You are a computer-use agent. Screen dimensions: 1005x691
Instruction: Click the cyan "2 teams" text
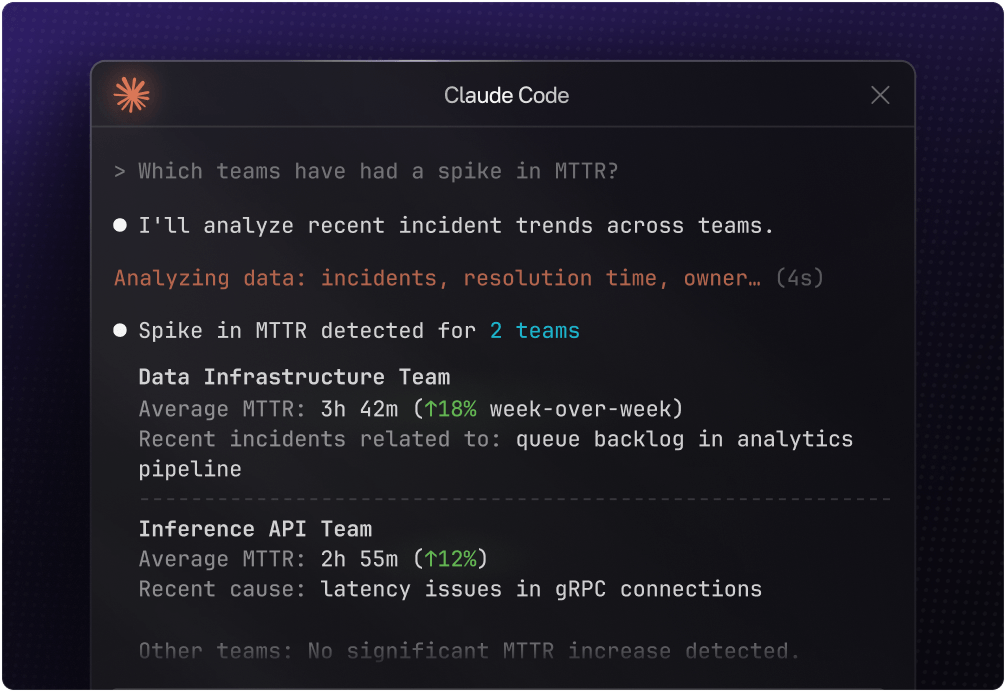pyautogui.click(x=534, y=330)
